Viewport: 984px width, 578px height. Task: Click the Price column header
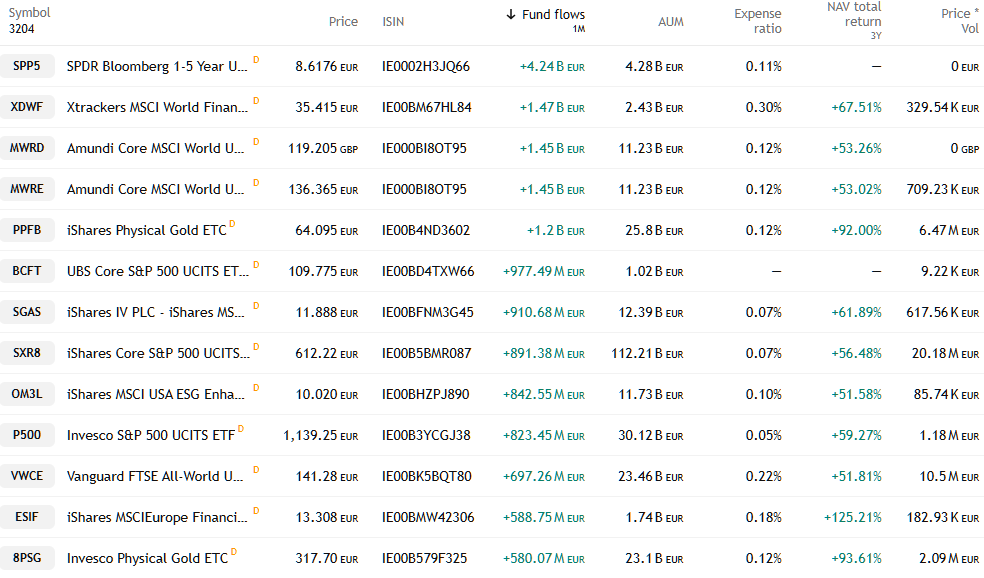(342, 22)
